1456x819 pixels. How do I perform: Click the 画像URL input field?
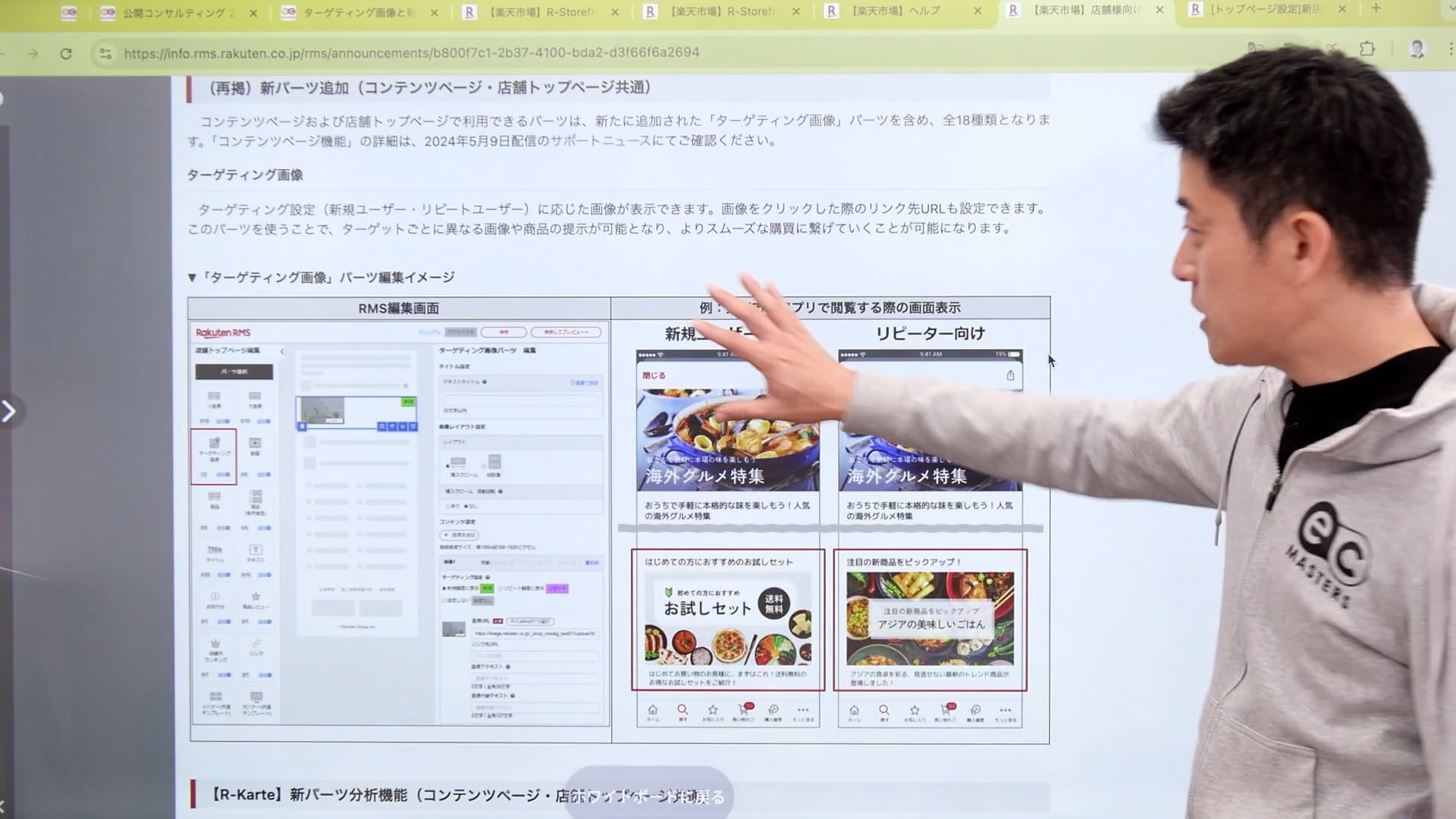pyautogui.click(x=535, y=633)
